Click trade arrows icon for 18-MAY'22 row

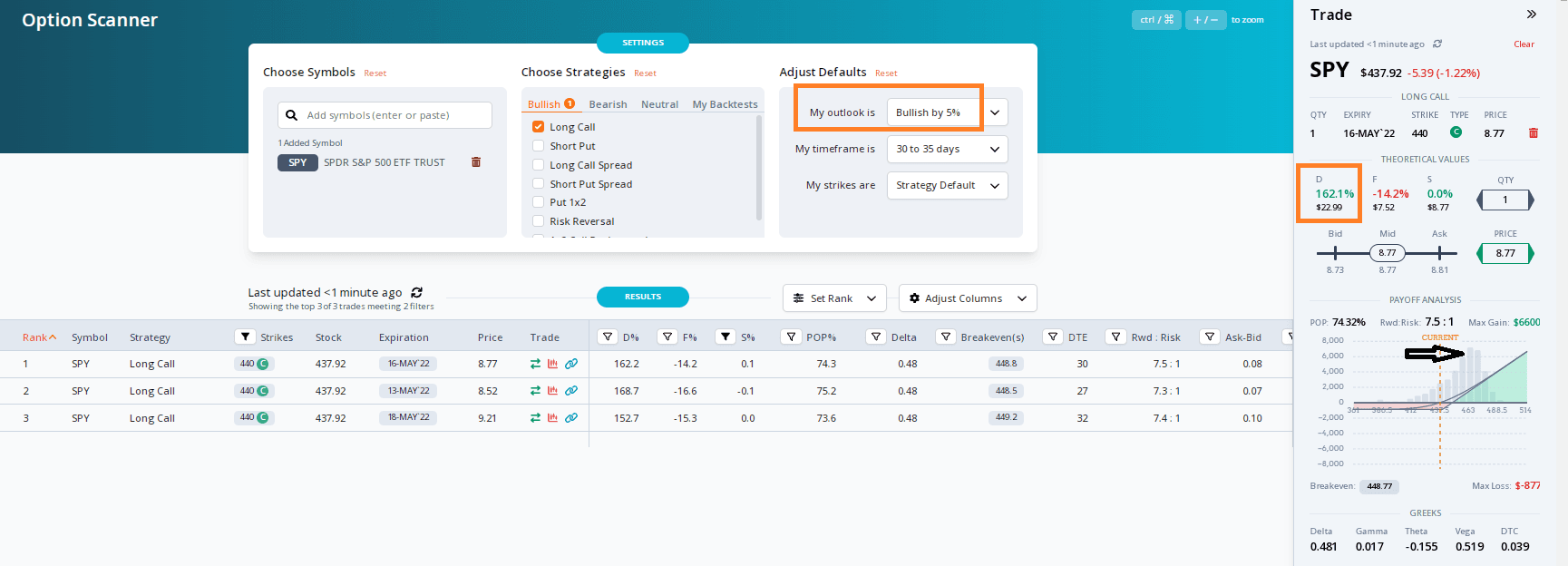point(535,418)
